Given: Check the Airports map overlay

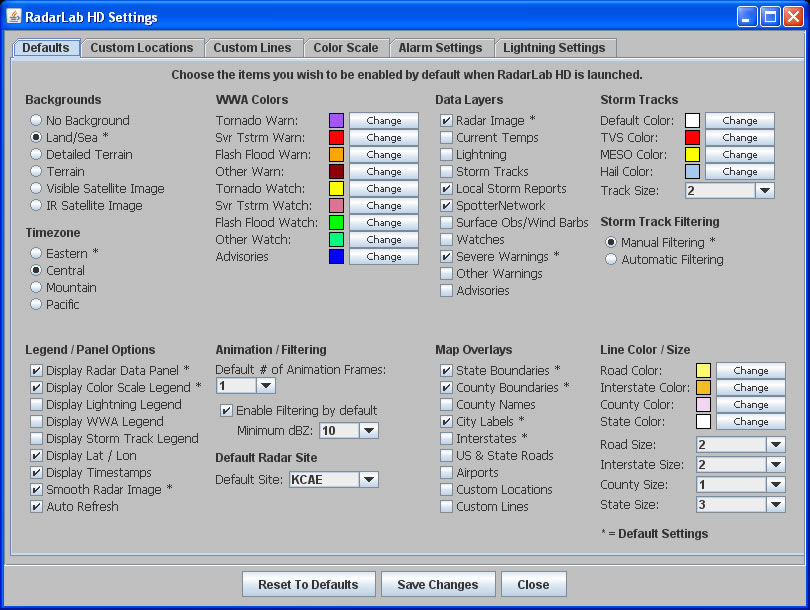Looking at the screenshot, I should tap(470, 473).
